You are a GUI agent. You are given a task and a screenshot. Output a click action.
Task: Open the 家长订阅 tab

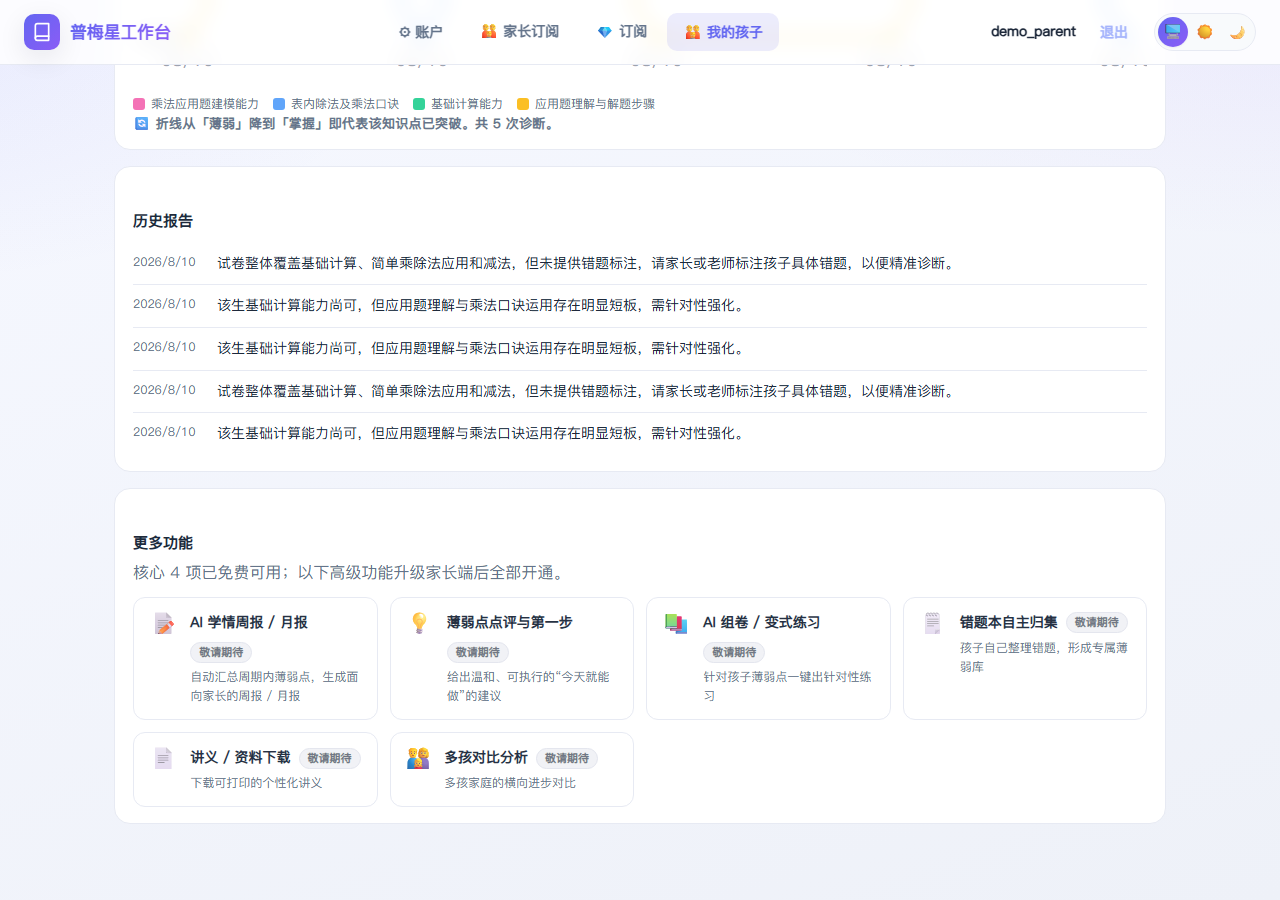click(520, 32)
